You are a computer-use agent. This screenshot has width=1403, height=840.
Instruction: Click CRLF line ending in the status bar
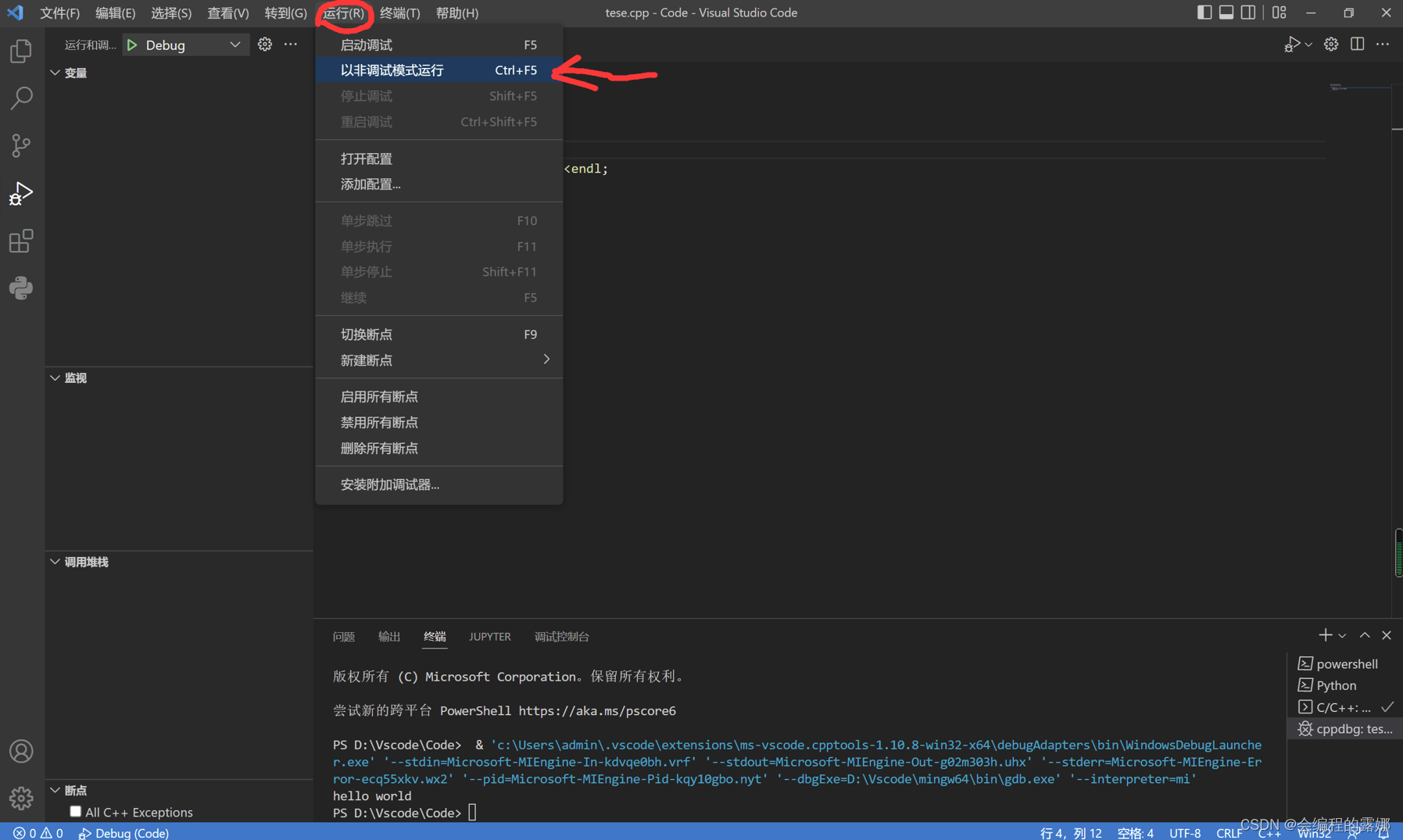[1229, 833]
